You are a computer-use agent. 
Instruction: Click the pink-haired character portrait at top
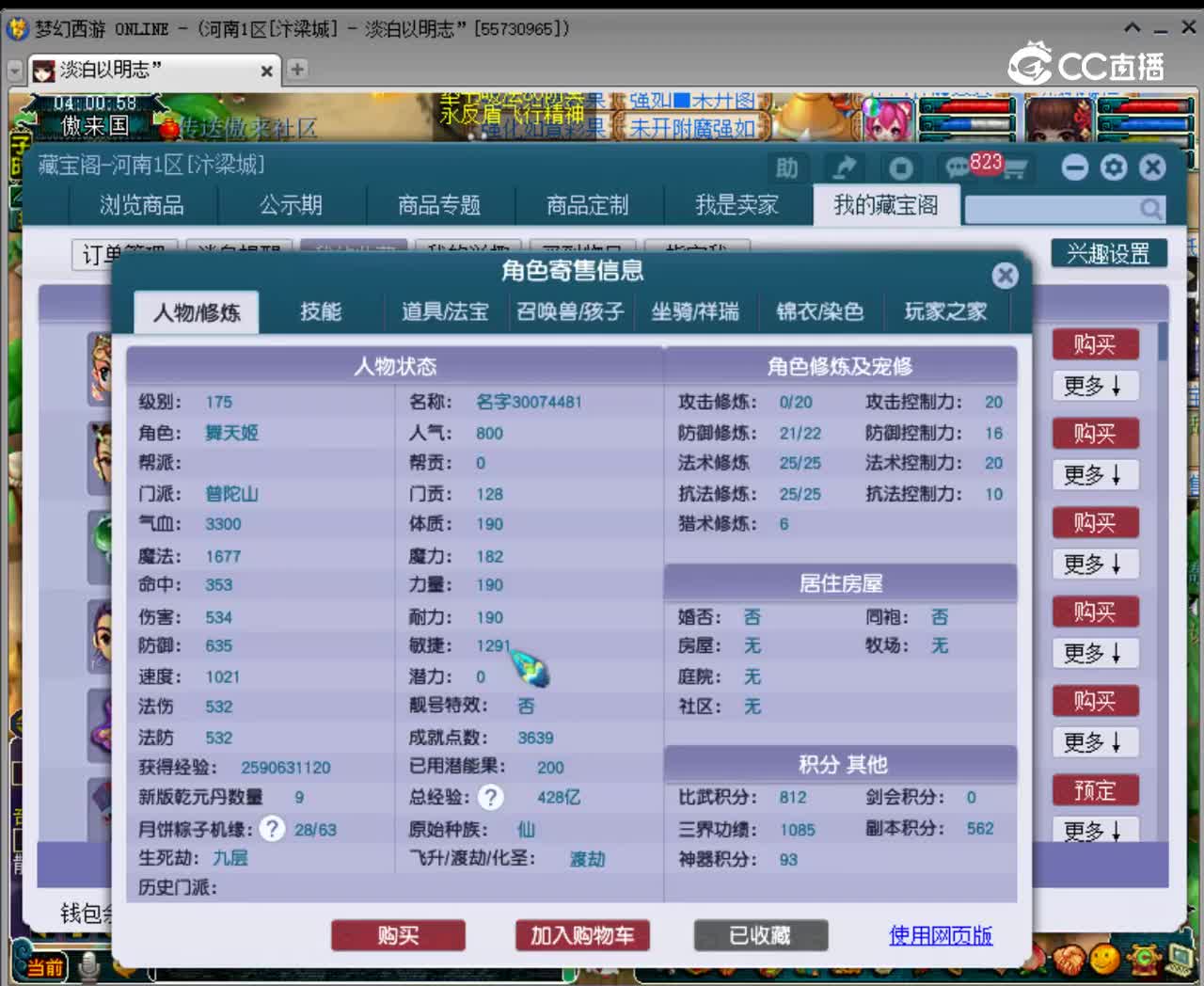click(887, 120)
